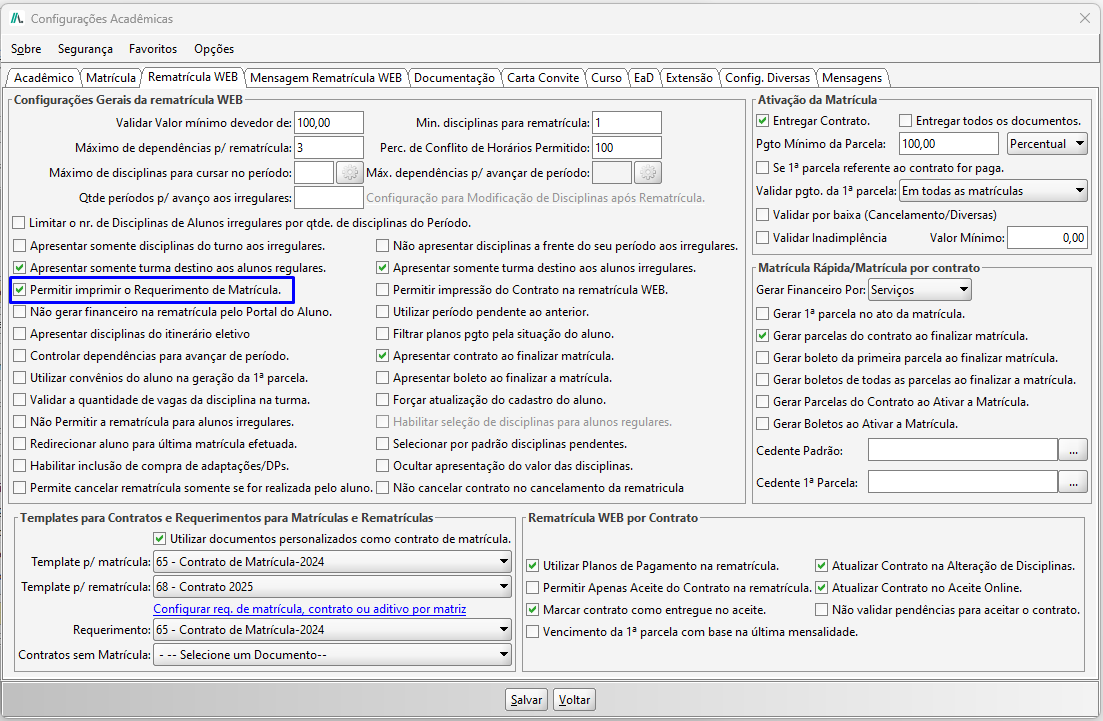Check Validar Inadimplência
The image size is (1103, 721).
click(x=763, y=238)
